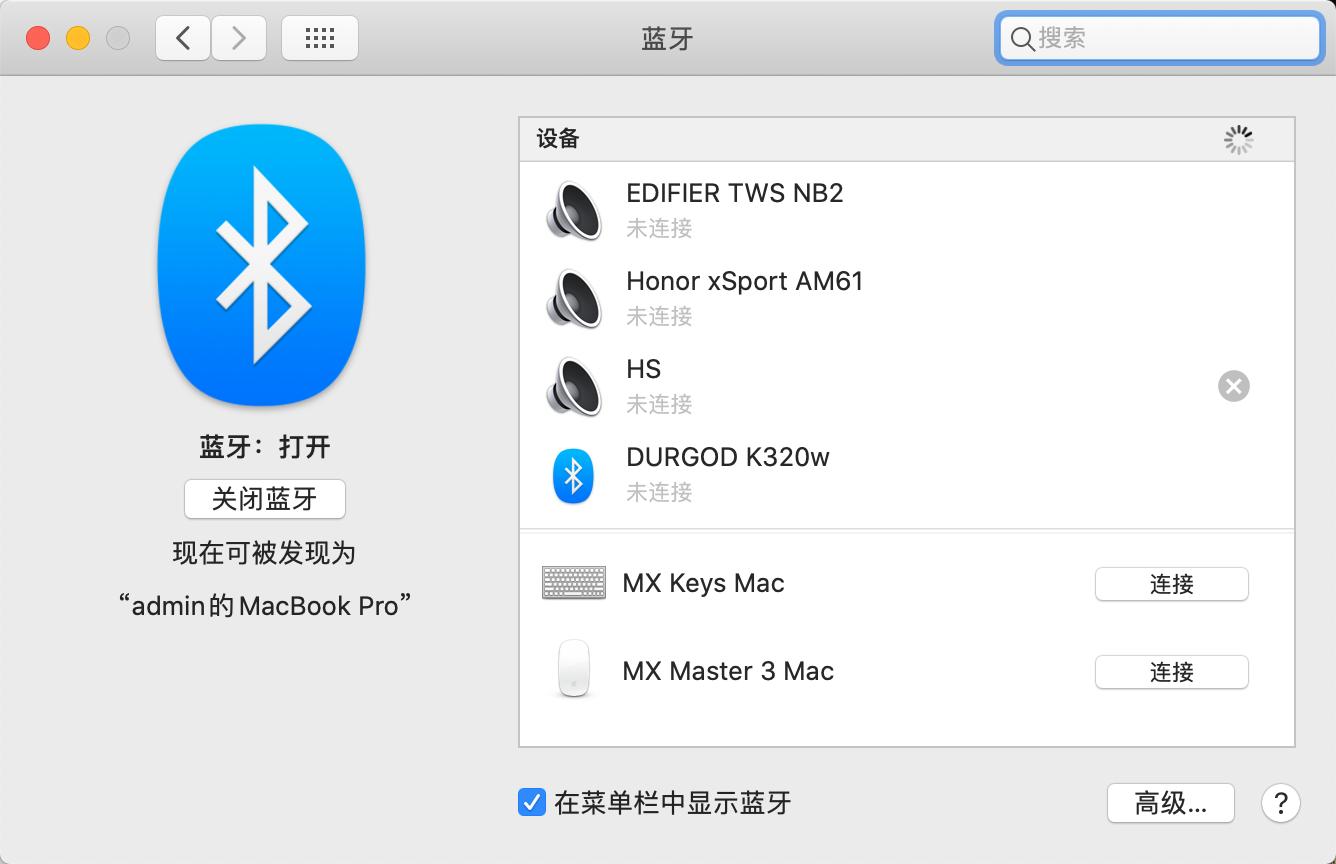Open the 高级 advanced settings
The height and width of the screenshot is (864, 1336).
1170,803
